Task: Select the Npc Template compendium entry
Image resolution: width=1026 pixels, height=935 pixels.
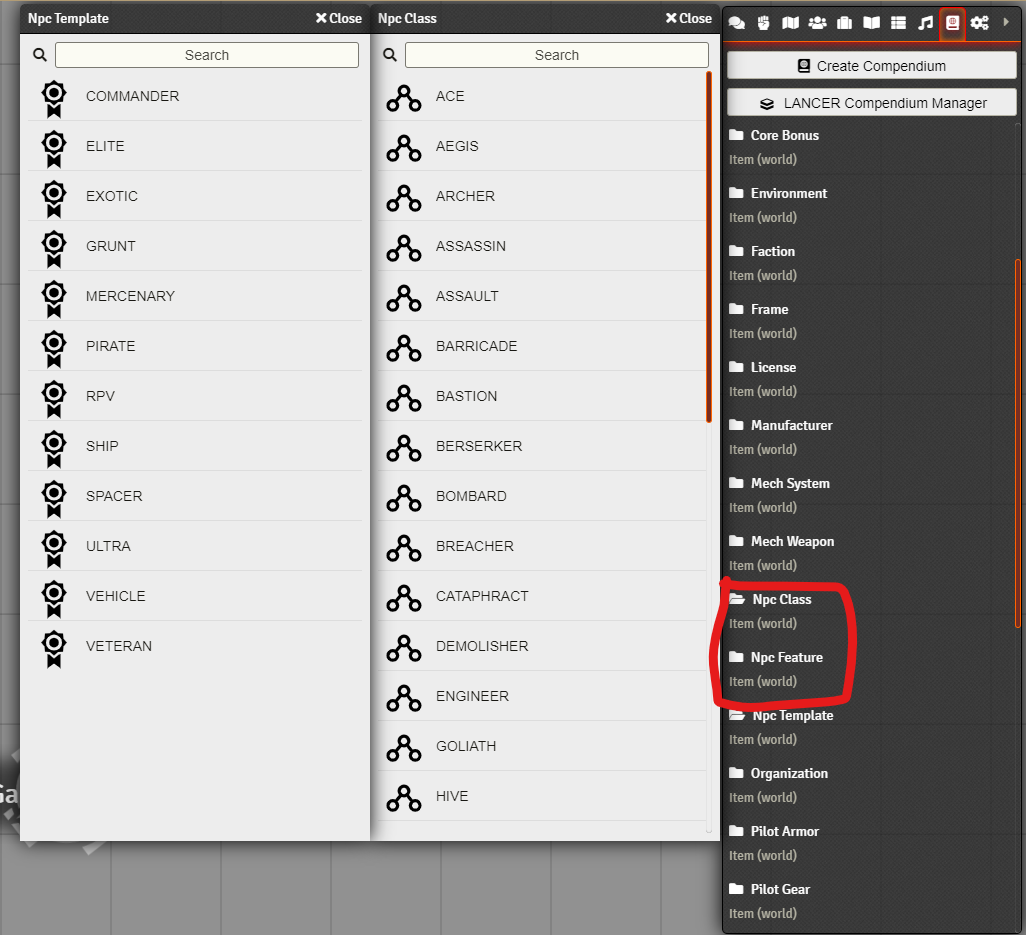Action: (x=792, y=716)
